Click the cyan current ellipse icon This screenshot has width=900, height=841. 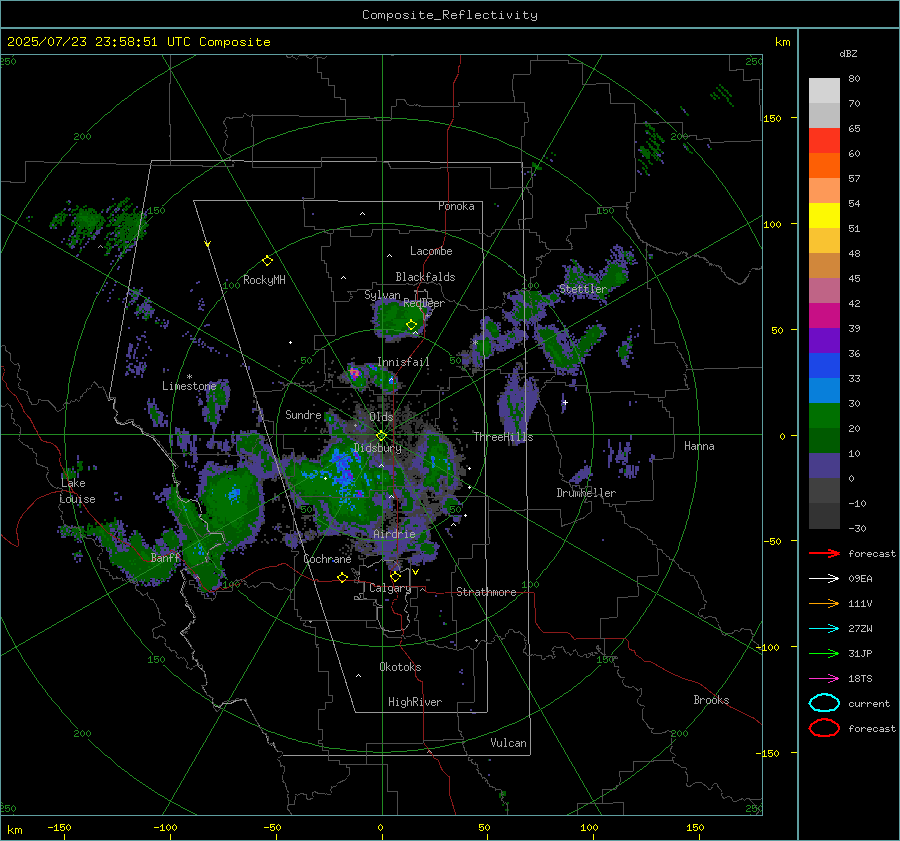pos(824,703)
